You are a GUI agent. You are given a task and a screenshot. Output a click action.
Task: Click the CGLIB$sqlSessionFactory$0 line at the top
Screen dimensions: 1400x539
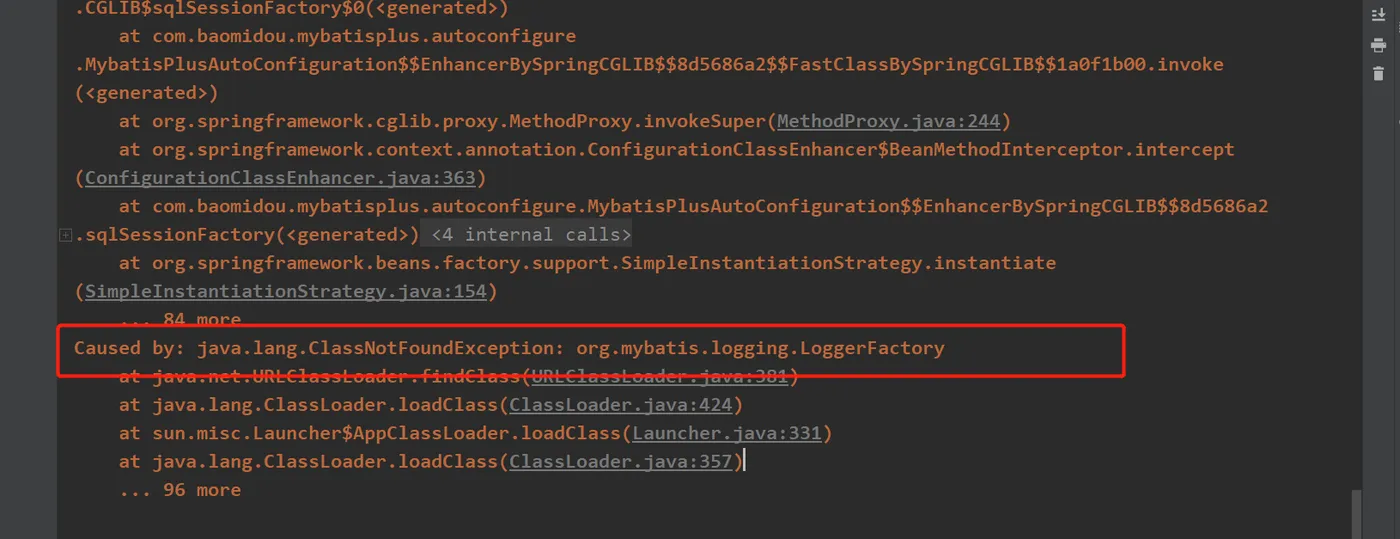click(291, 8)
